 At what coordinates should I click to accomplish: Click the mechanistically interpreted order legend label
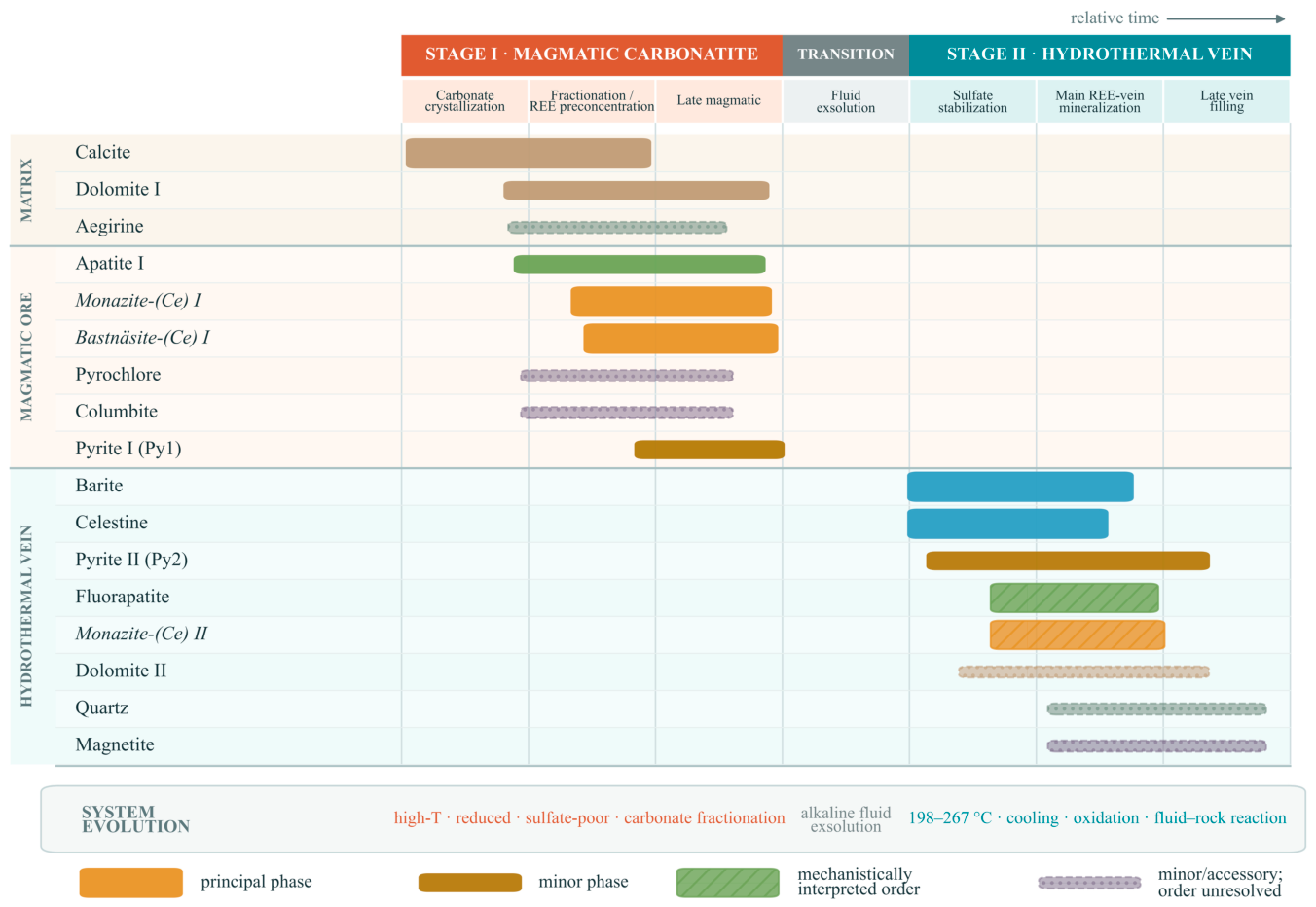coord(859,882)
